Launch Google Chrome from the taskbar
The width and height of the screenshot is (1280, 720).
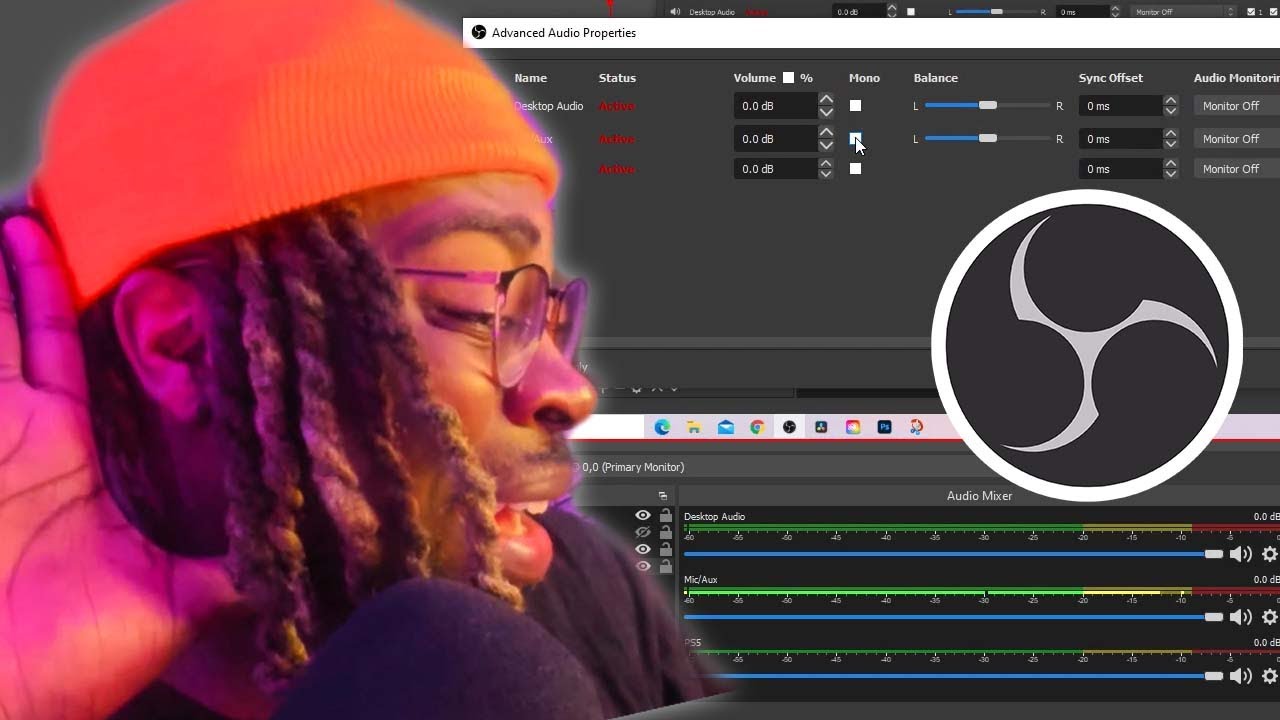coord(757,427)
